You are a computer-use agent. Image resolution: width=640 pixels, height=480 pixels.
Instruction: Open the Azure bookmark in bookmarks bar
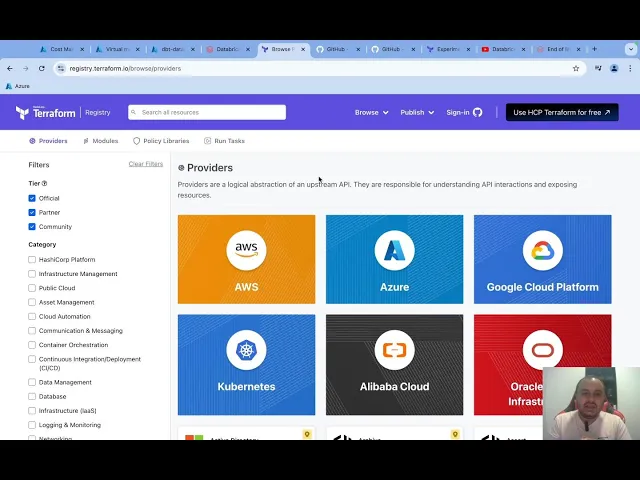click(18, 86)
